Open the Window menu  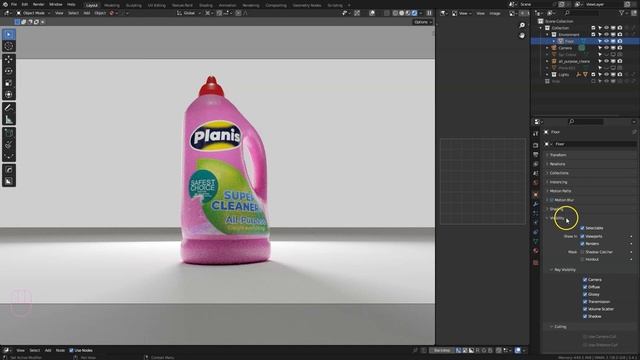[x=56, y=4]
